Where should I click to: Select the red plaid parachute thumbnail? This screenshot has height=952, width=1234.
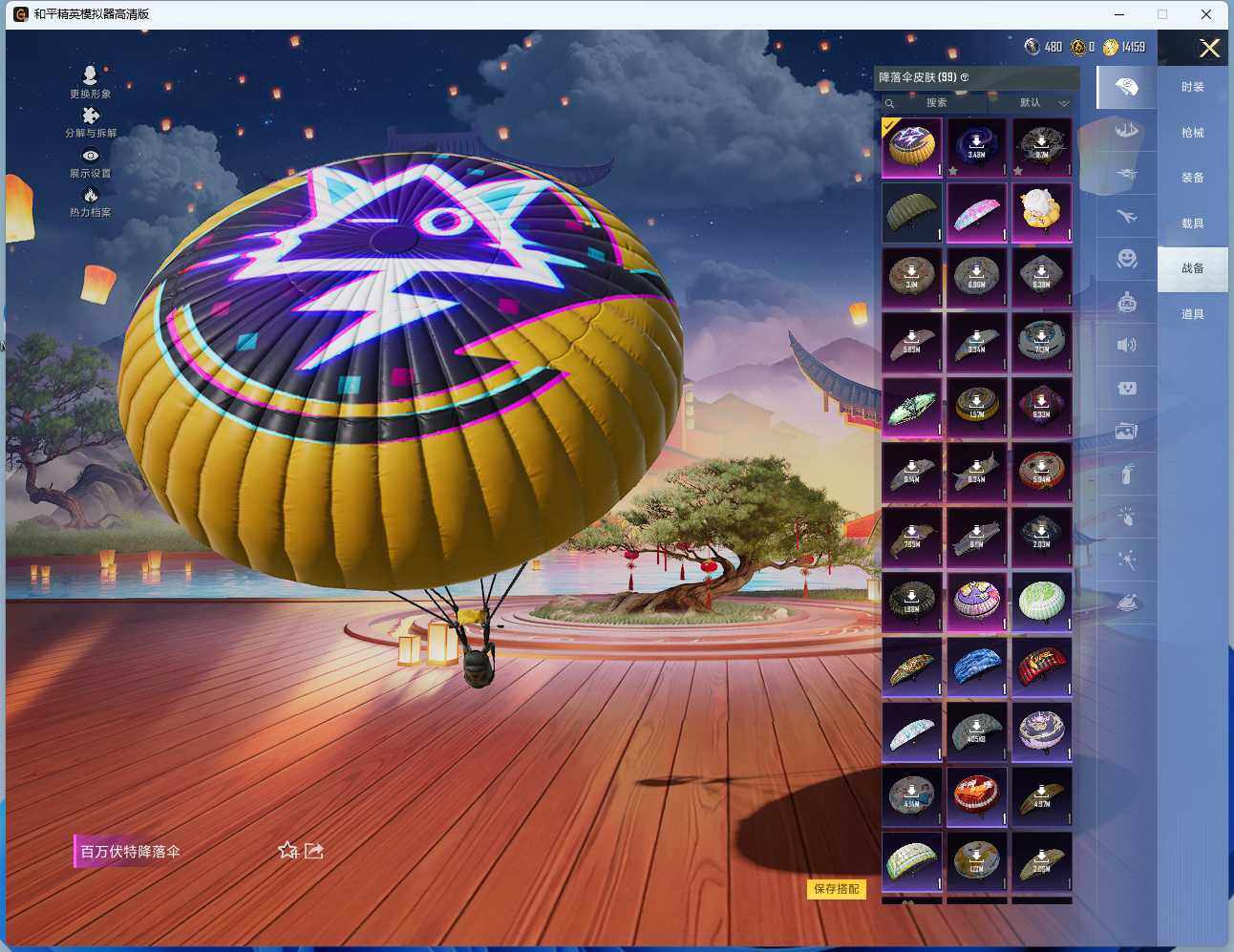click(1042, 666)
